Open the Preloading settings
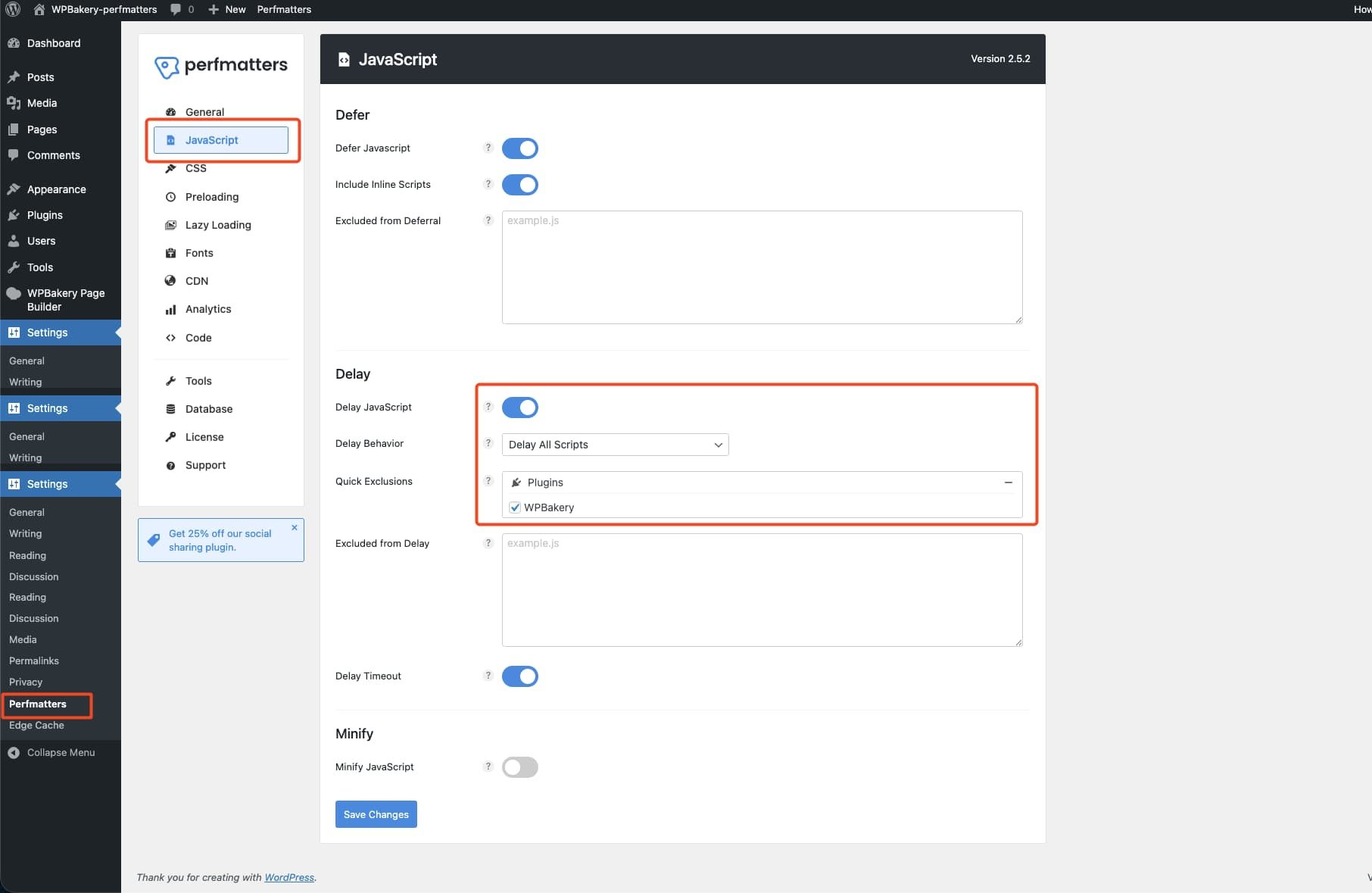The width and height of the screenshot is (1372, 893). click(x=212, y=196)
